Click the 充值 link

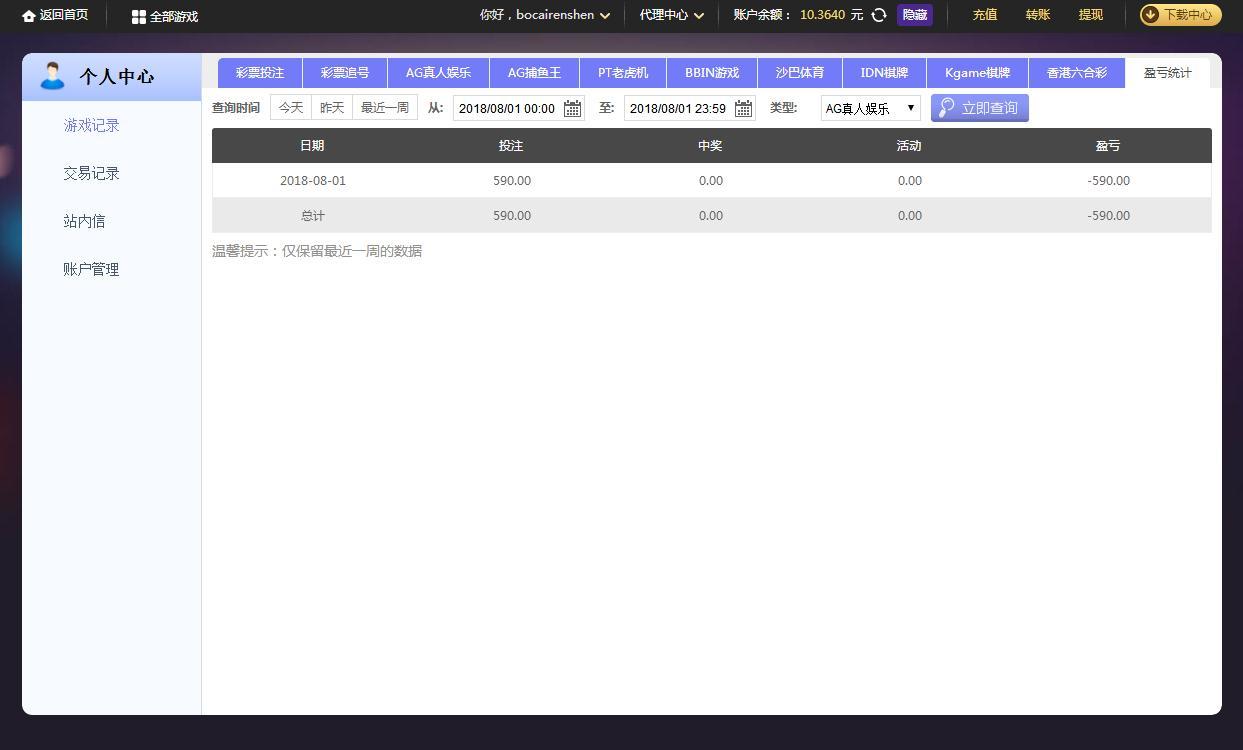click(x=985, y=15)
